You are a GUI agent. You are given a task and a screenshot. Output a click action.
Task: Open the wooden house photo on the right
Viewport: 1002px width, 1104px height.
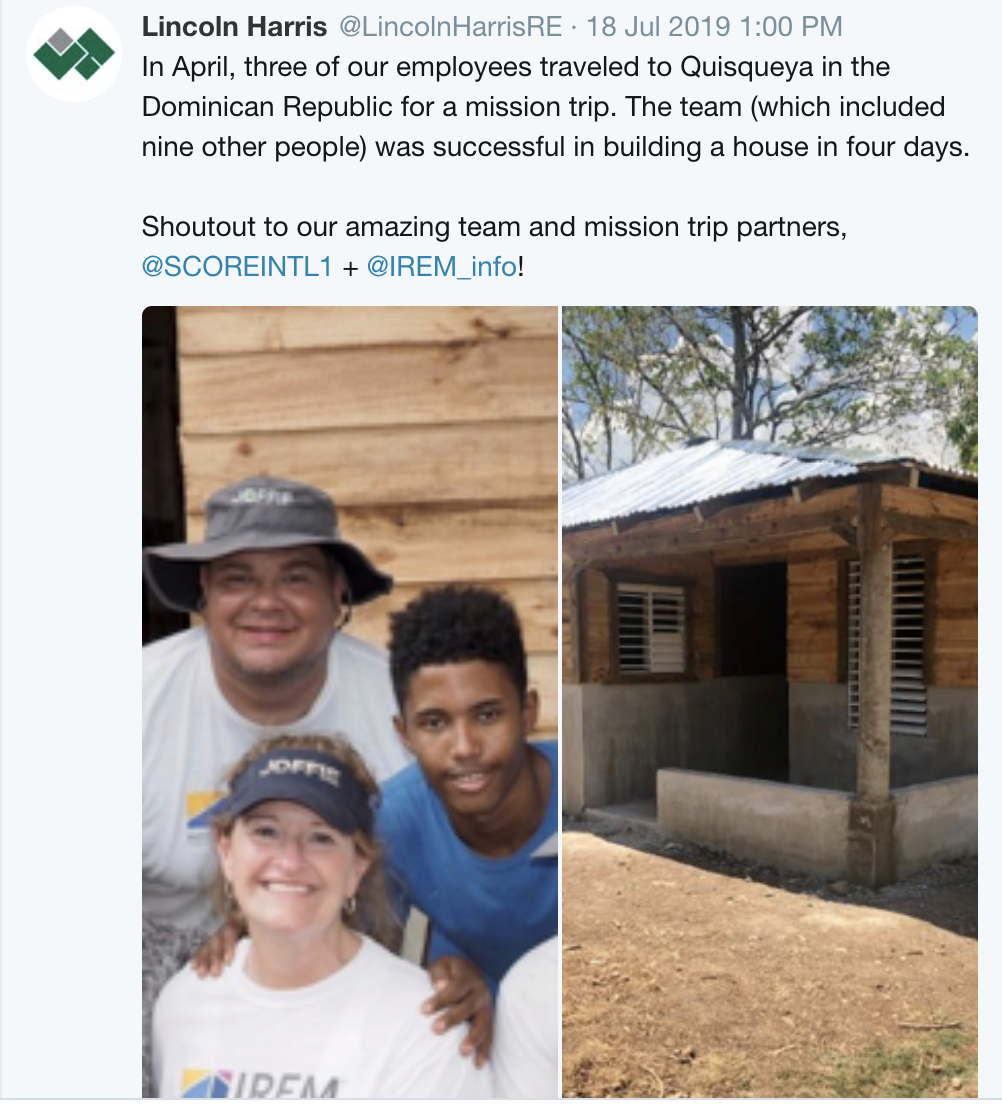point(769,700)
